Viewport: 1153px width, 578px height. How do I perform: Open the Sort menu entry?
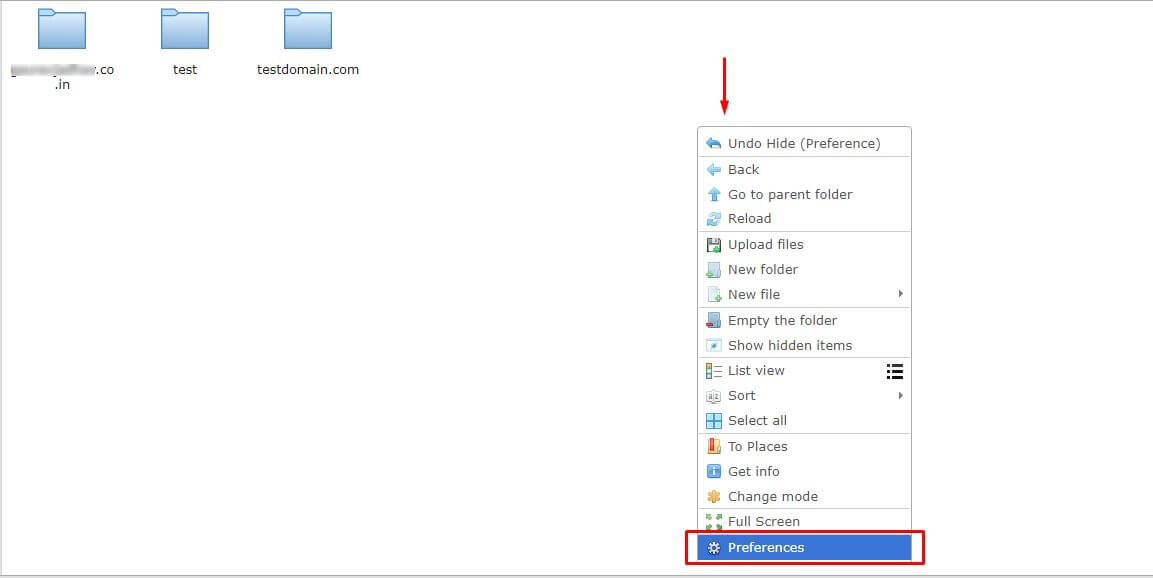click(804, 396)
